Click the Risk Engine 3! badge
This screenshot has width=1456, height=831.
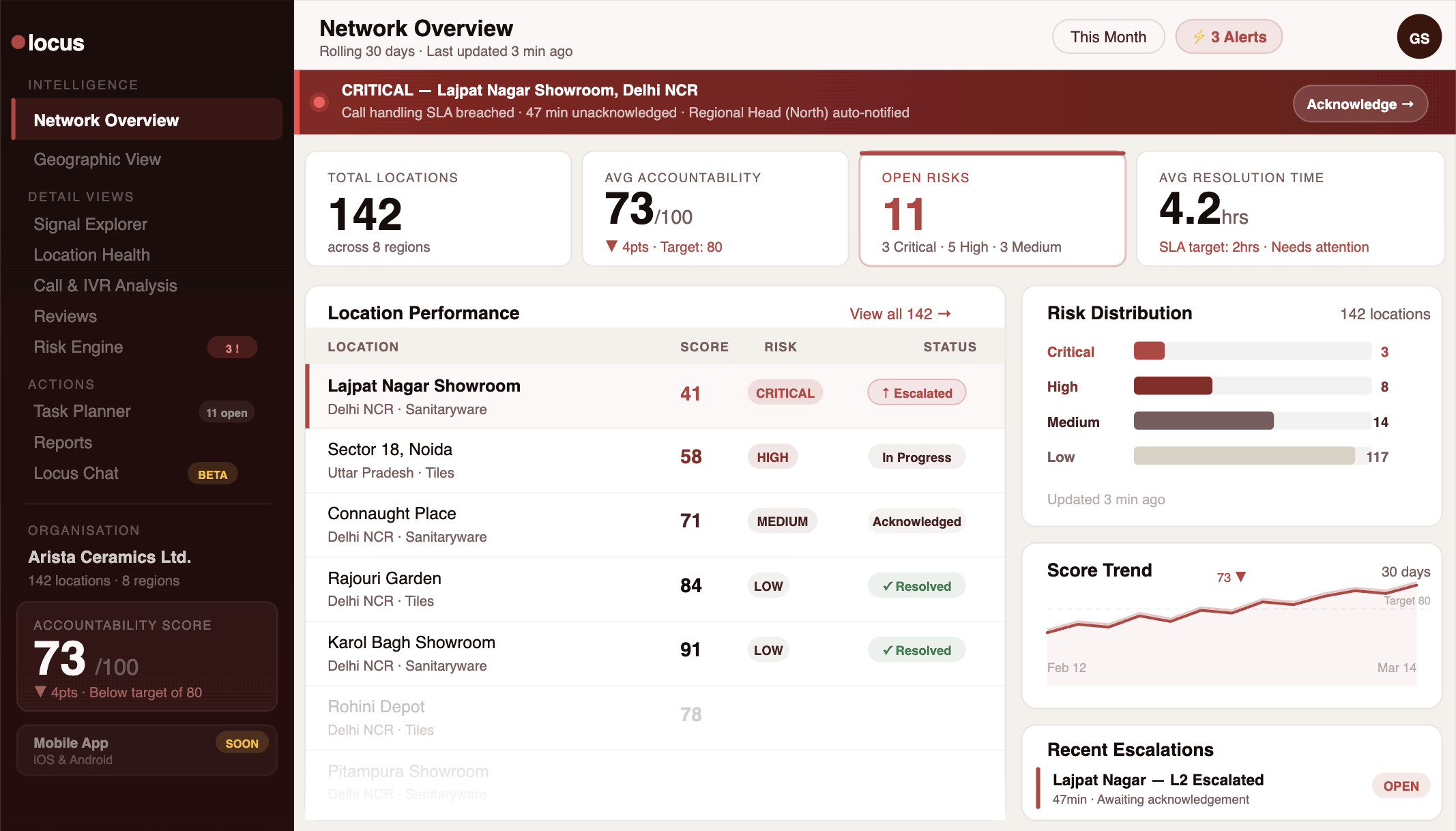tap(232, 348)
